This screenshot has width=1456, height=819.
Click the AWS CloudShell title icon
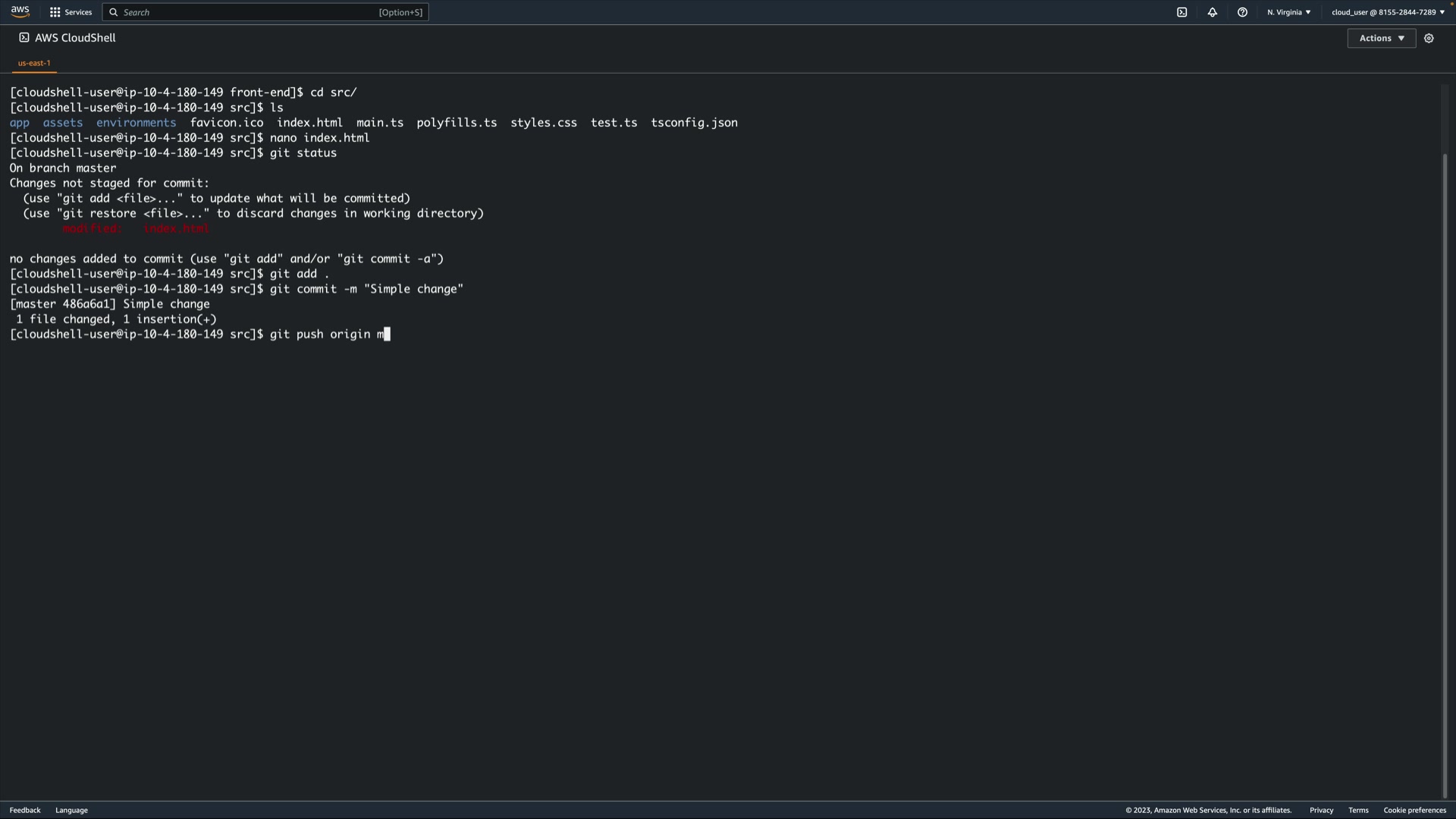[x=24, y=37]
